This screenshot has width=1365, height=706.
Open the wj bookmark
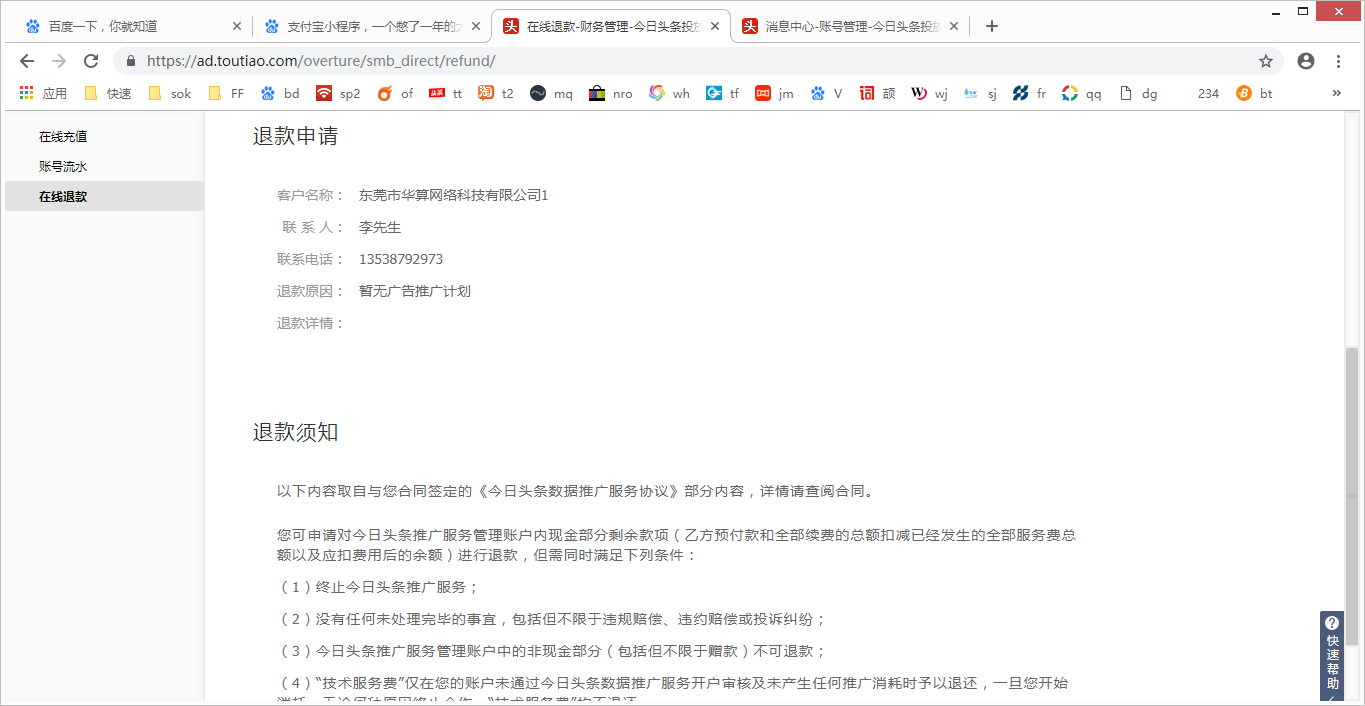tap(929, 93)
